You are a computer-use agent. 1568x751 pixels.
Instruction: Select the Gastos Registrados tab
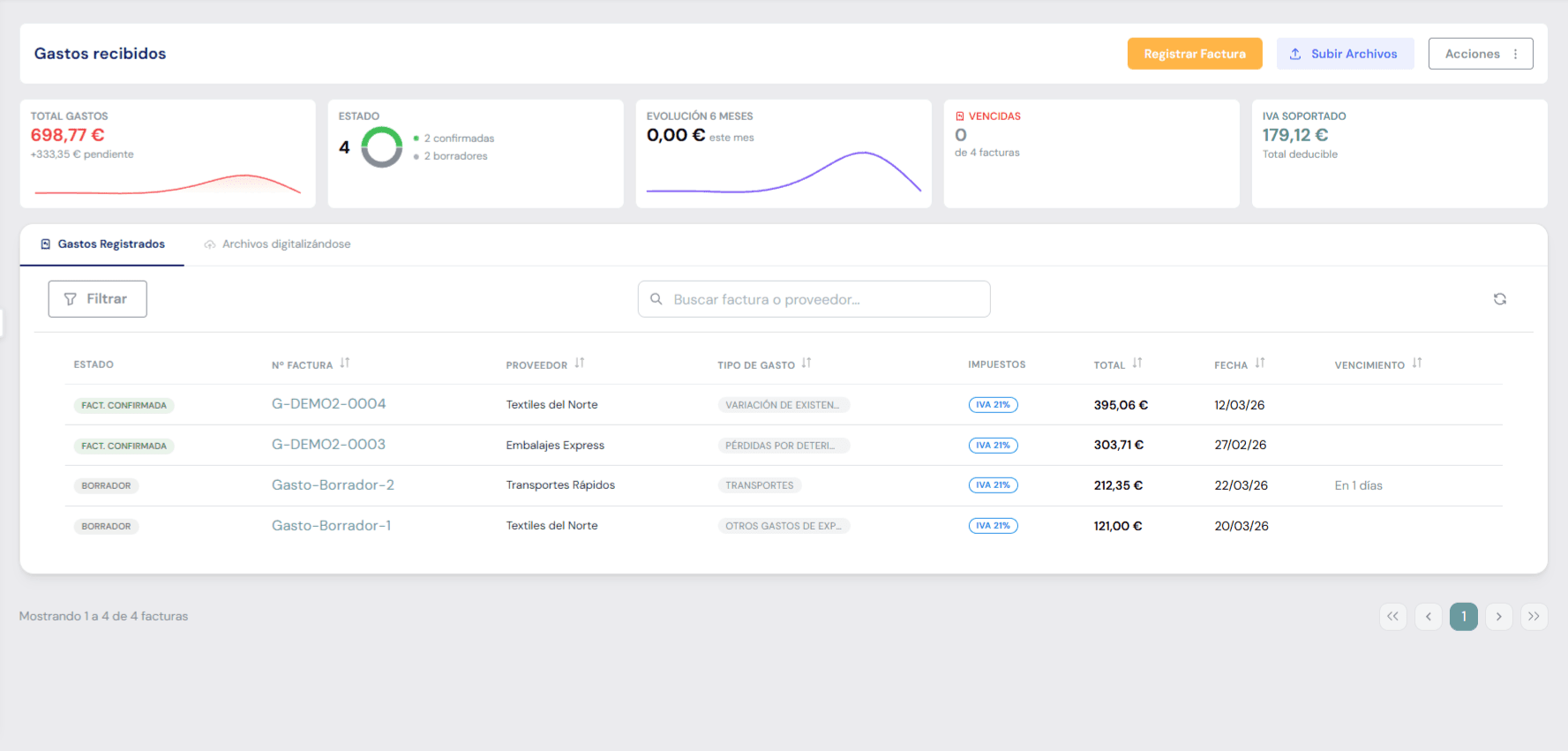point(102,244)
